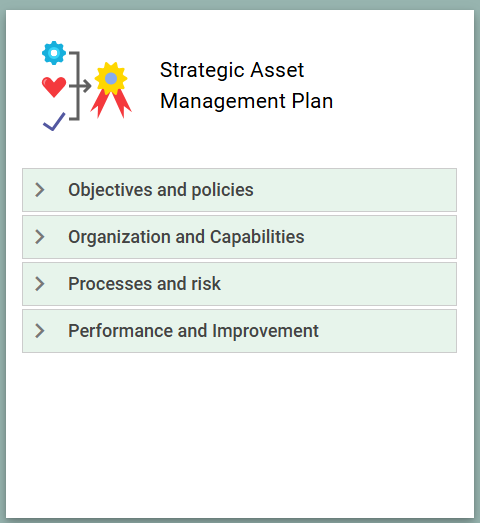Click the blue center of the award rosette
The height and width of the screenshot is (523, 480).
[111, 78]
